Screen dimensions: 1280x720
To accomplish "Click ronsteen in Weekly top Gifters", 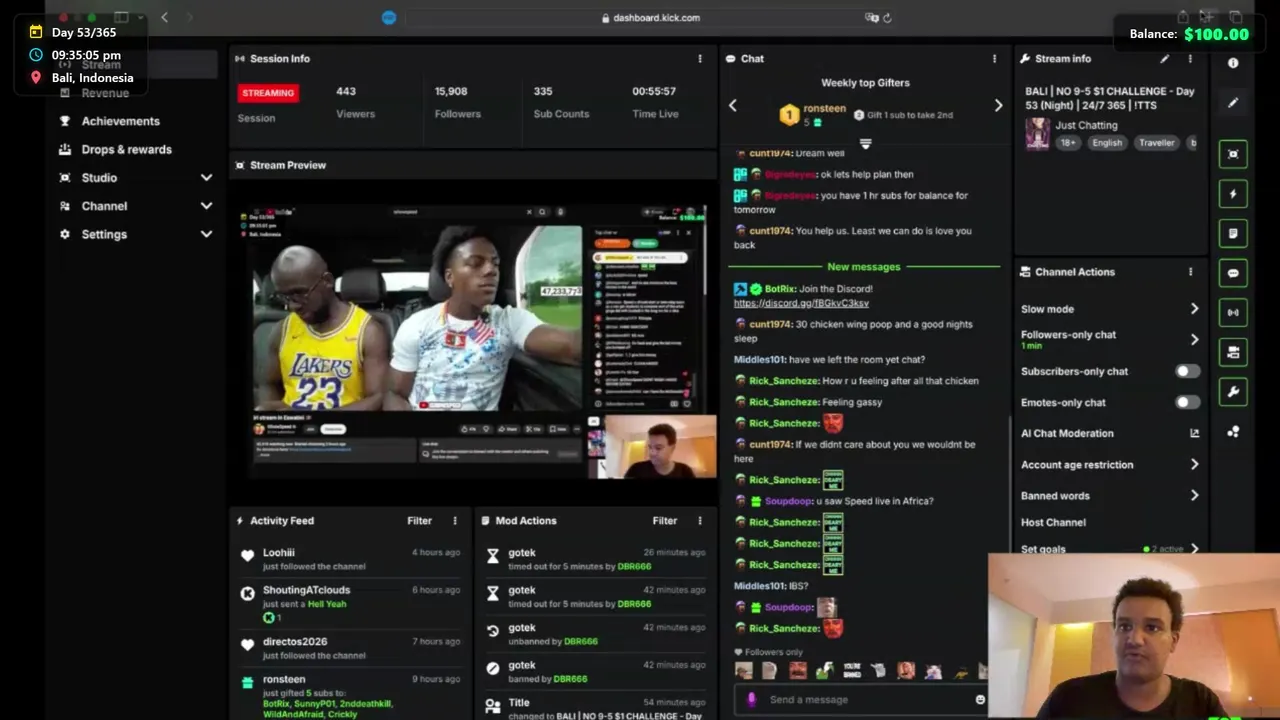I will click(825, 108).
